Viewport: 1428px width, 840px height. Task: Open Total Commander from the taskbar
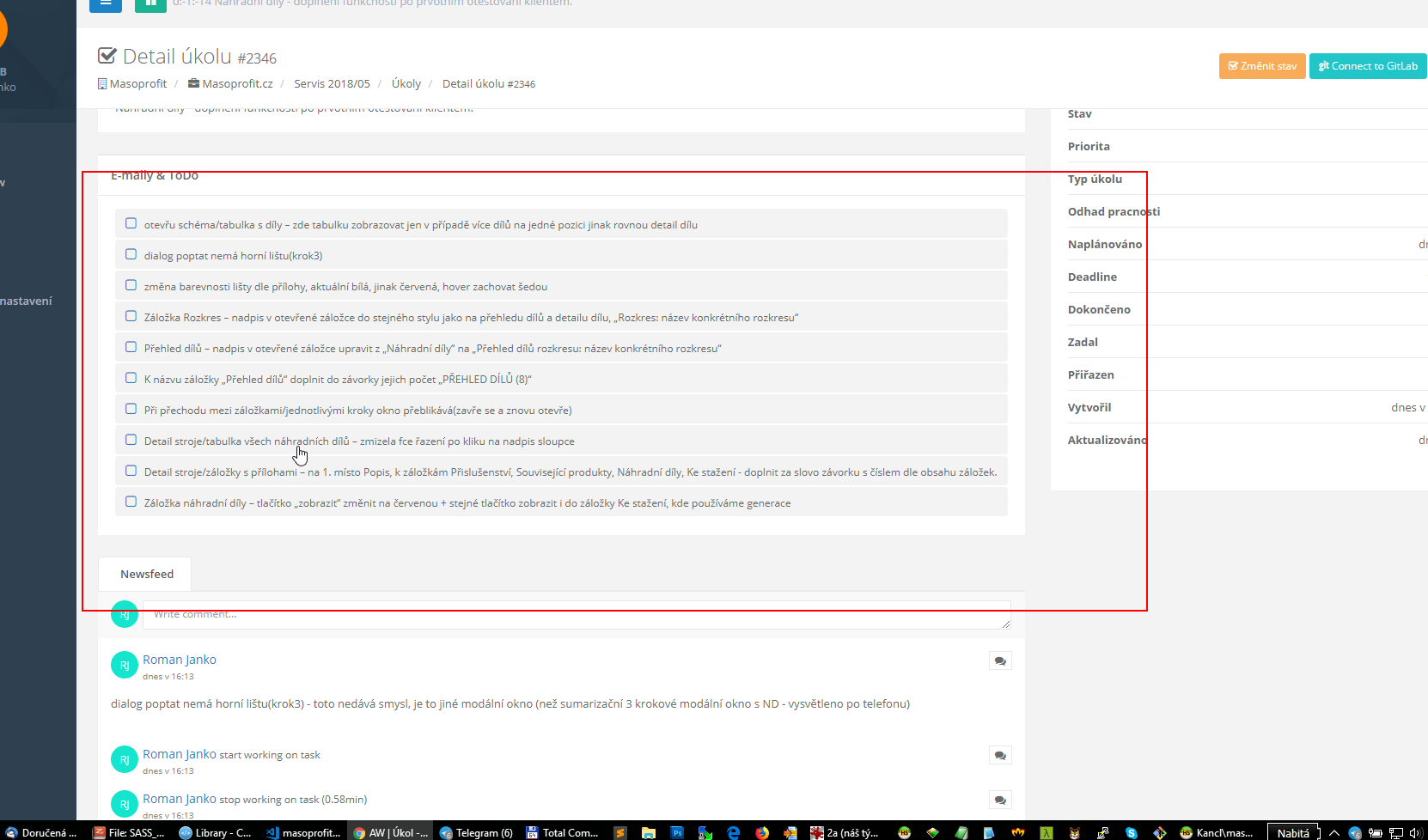coord(563,831)
